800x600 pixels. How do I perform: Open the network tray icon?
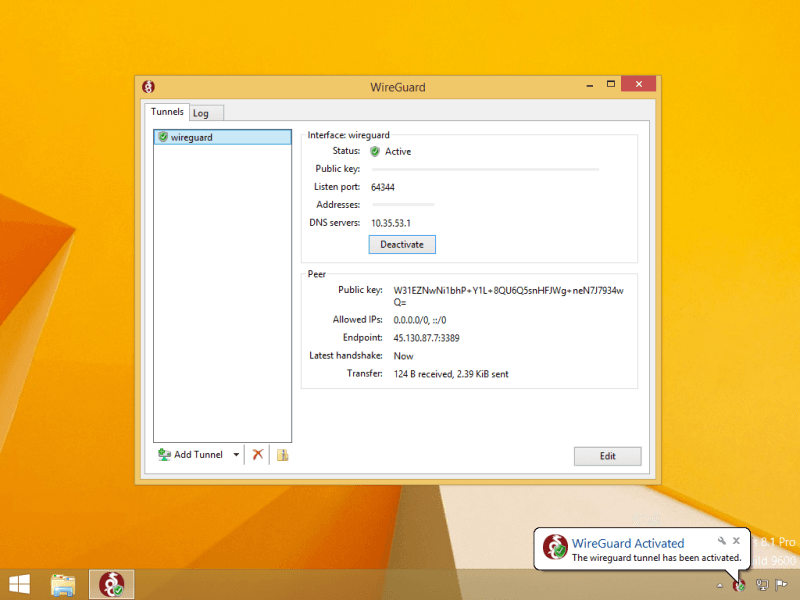[x=762, y=584]
